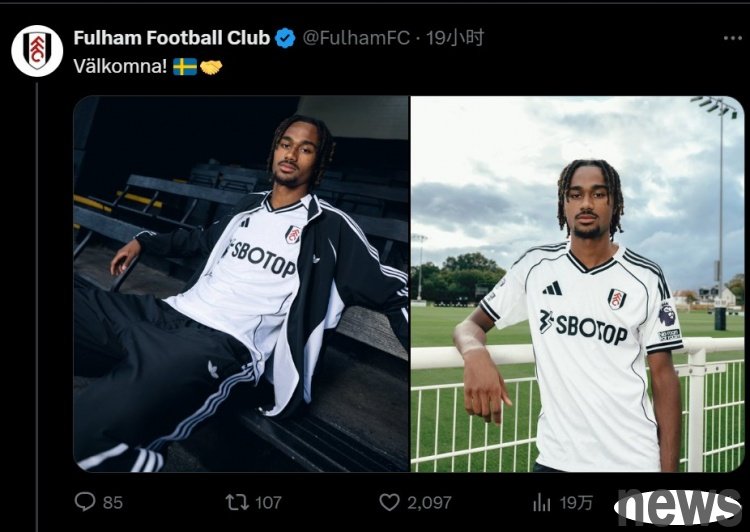Screen dimensions: 750x532
Task: Click the 85 replies count
Action: (x=113, y=502)
